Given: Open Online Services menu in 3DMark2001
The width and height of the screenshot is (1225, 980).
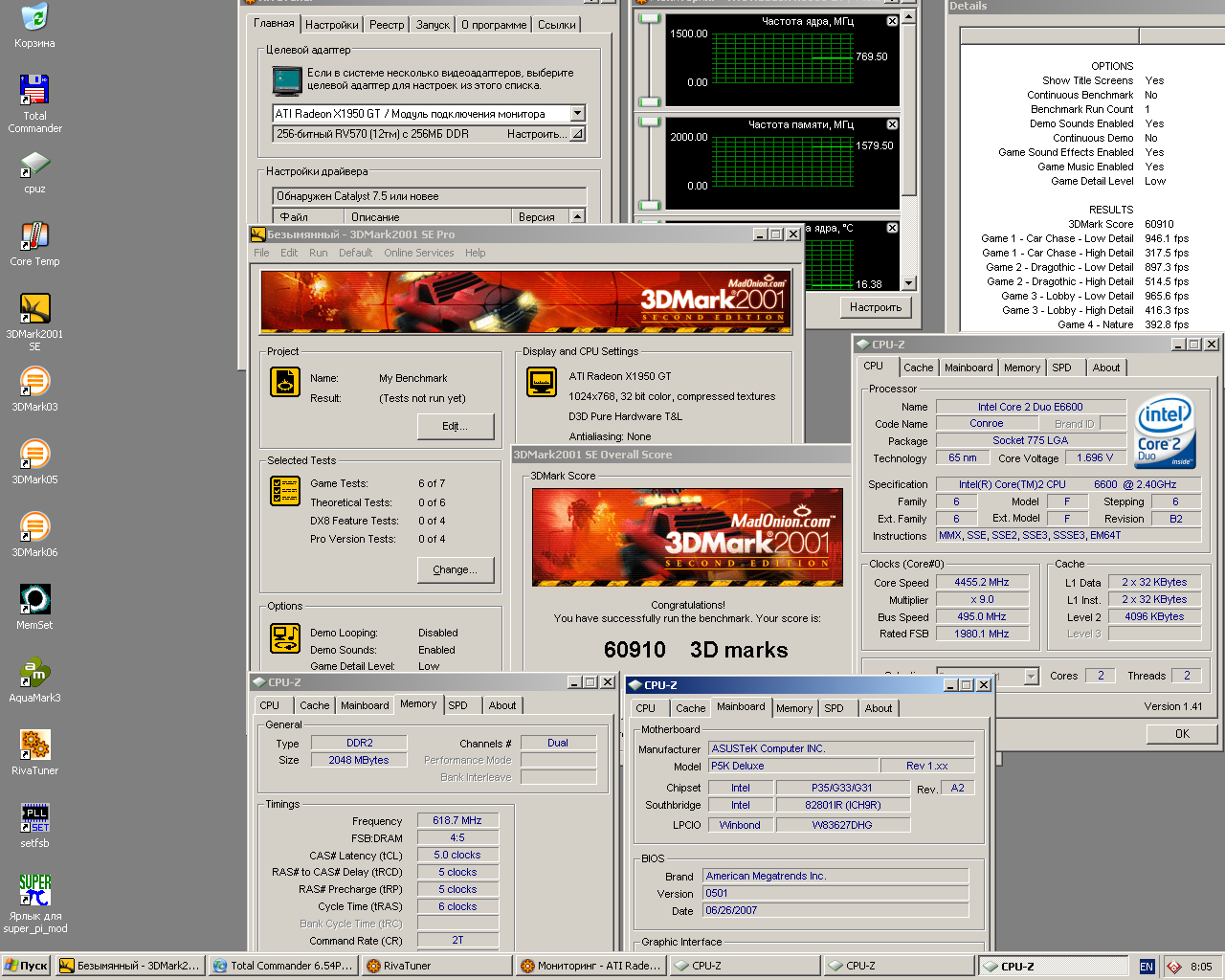Looking at the screenshot, I should point(419,253).
